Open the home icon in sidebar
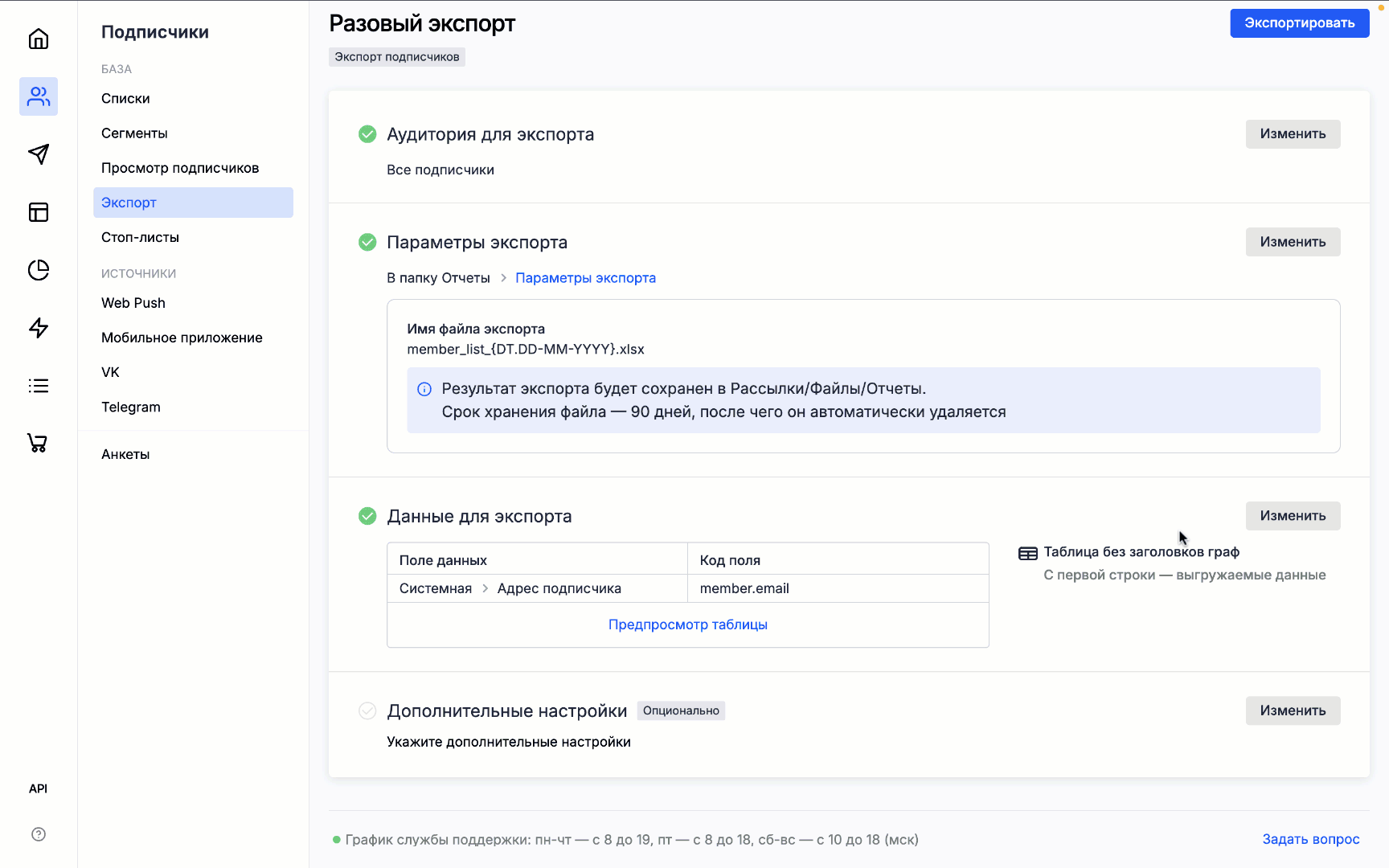1389x868 pixels. (x=39, y=39)
